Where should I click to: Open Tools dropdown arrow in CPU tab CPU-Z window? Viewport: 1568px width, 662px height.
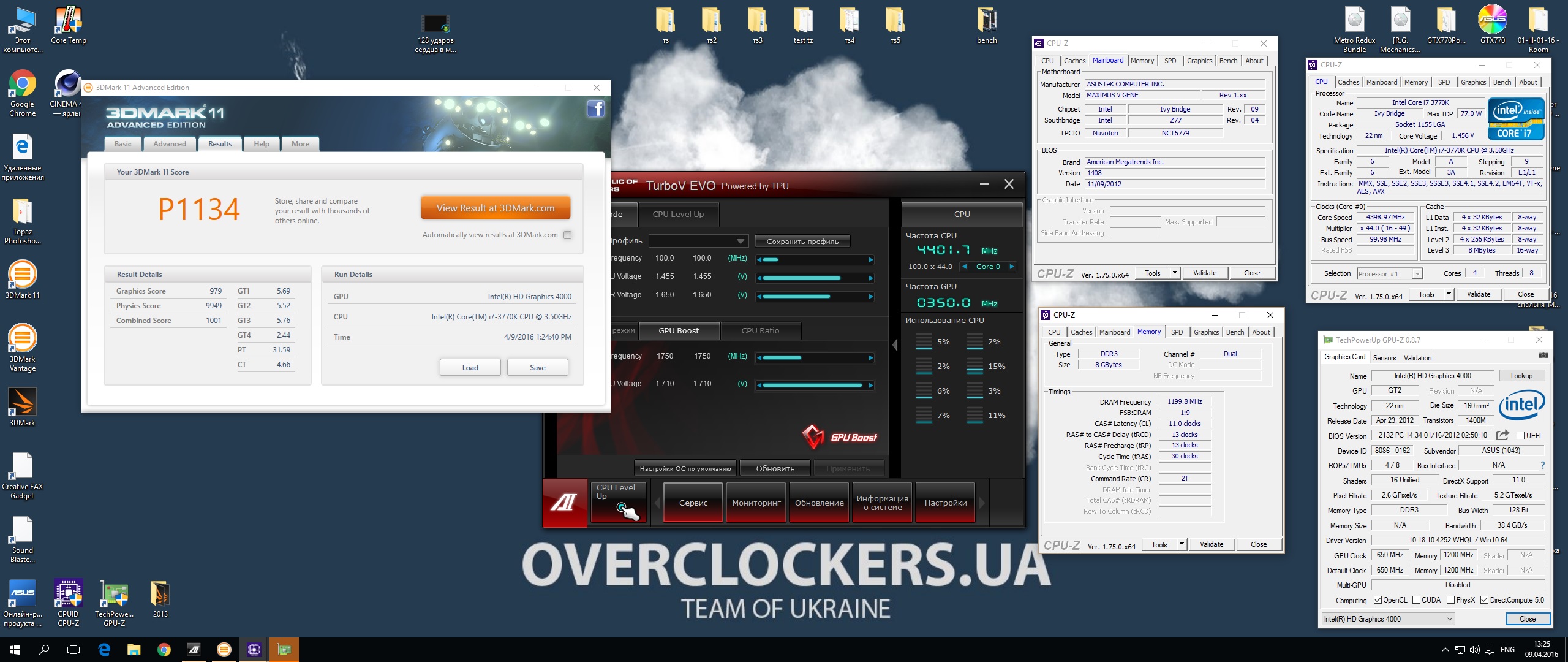click(1449, 294)
